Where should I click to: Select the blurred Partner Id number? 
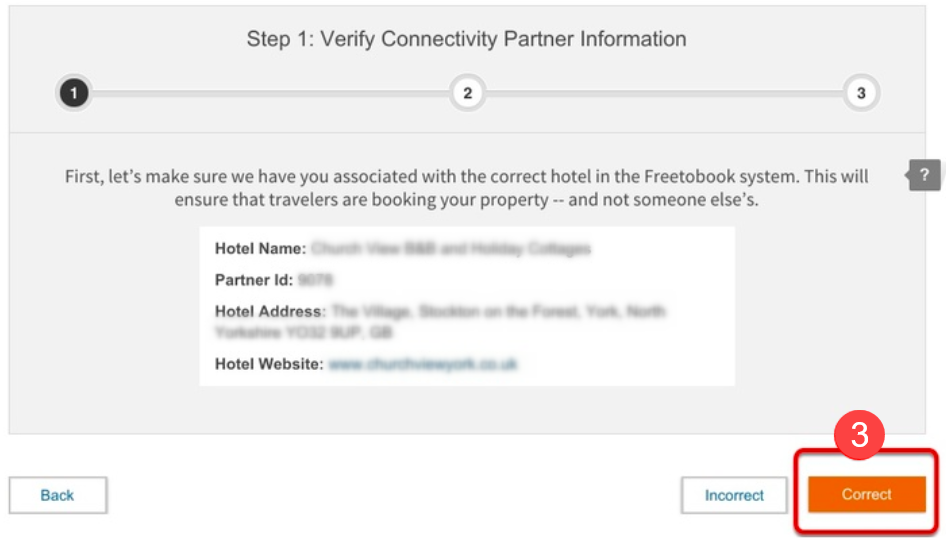(315, 280)
